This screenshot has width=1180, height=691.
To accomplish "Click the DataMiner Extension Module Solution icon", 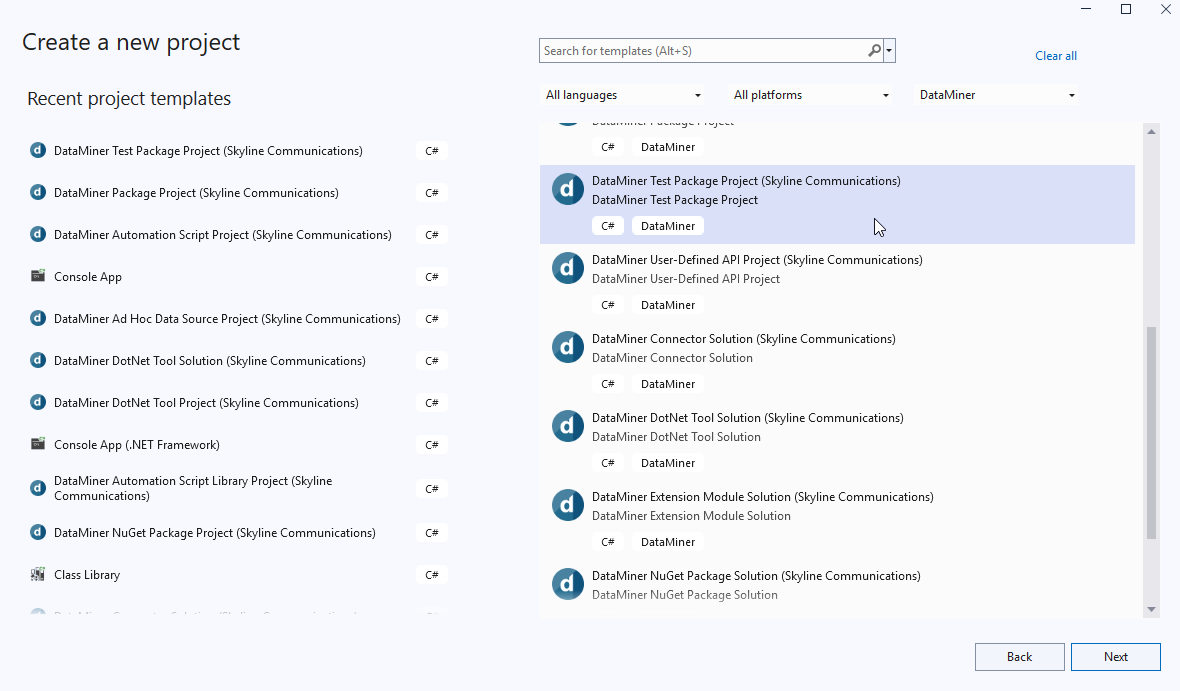I will click(567, 505).
